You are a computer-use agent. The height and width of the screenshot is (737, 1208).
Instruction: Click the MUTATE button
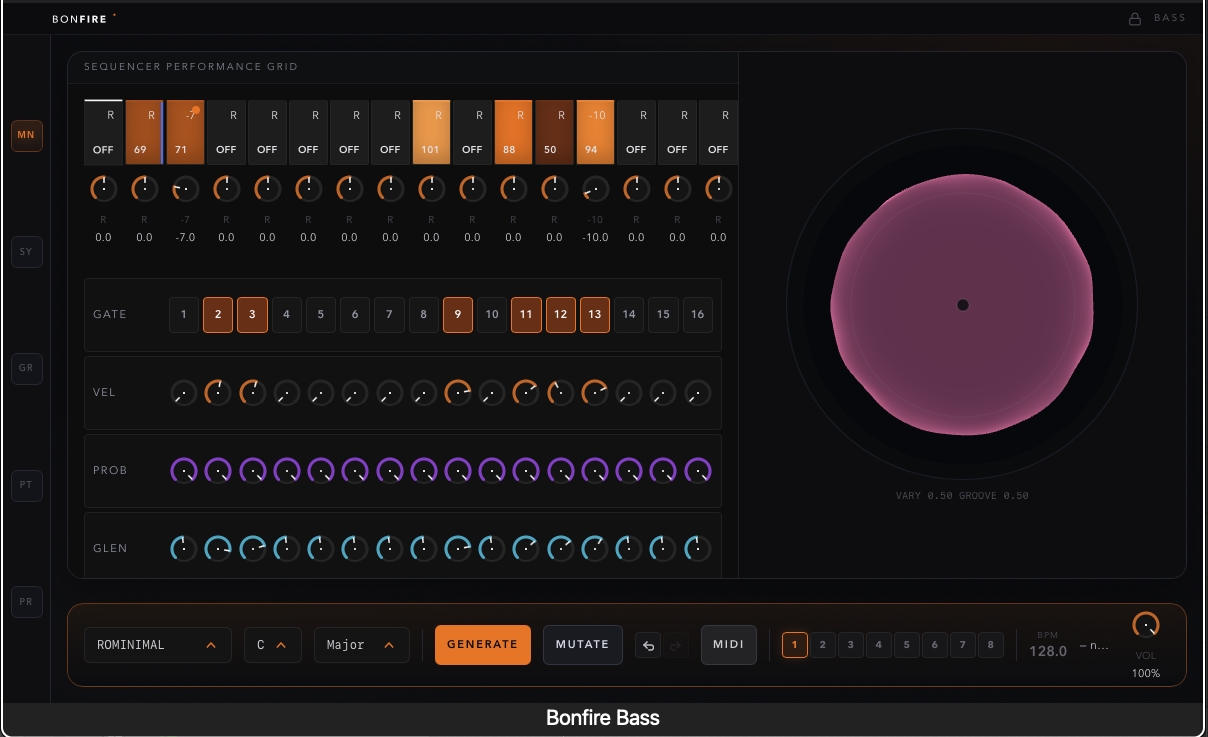pyautogui.click(x=583, y=645)
